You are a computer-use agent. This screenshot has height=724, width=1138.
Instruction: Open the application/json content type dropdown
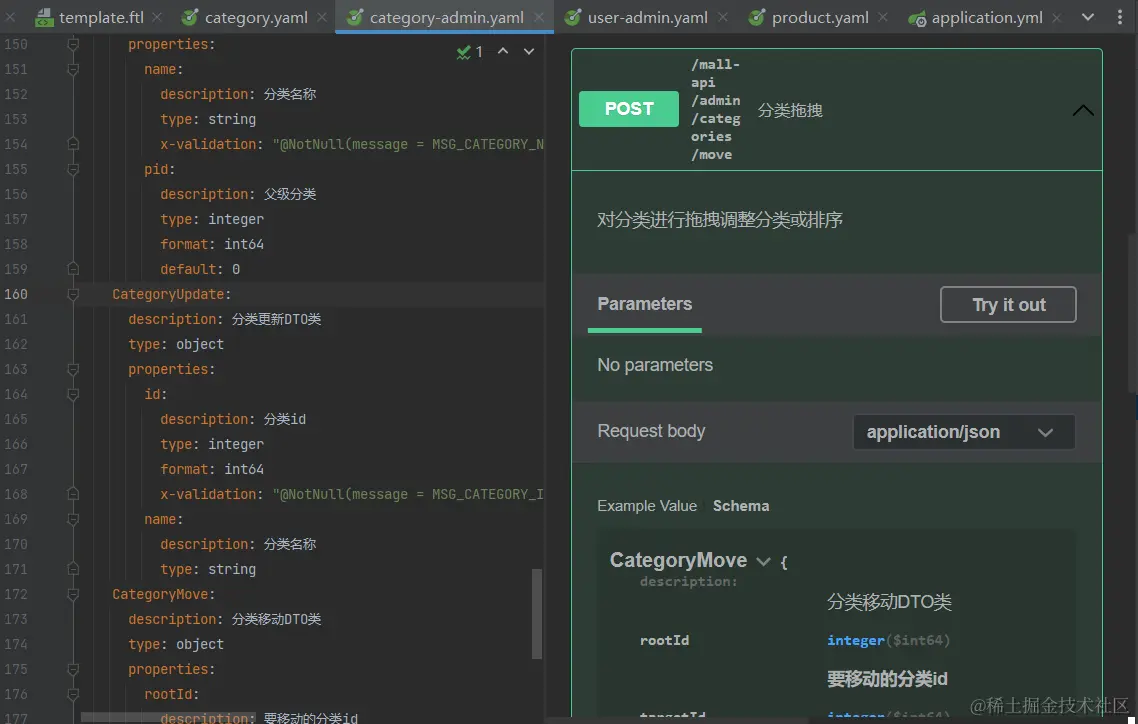964,432
